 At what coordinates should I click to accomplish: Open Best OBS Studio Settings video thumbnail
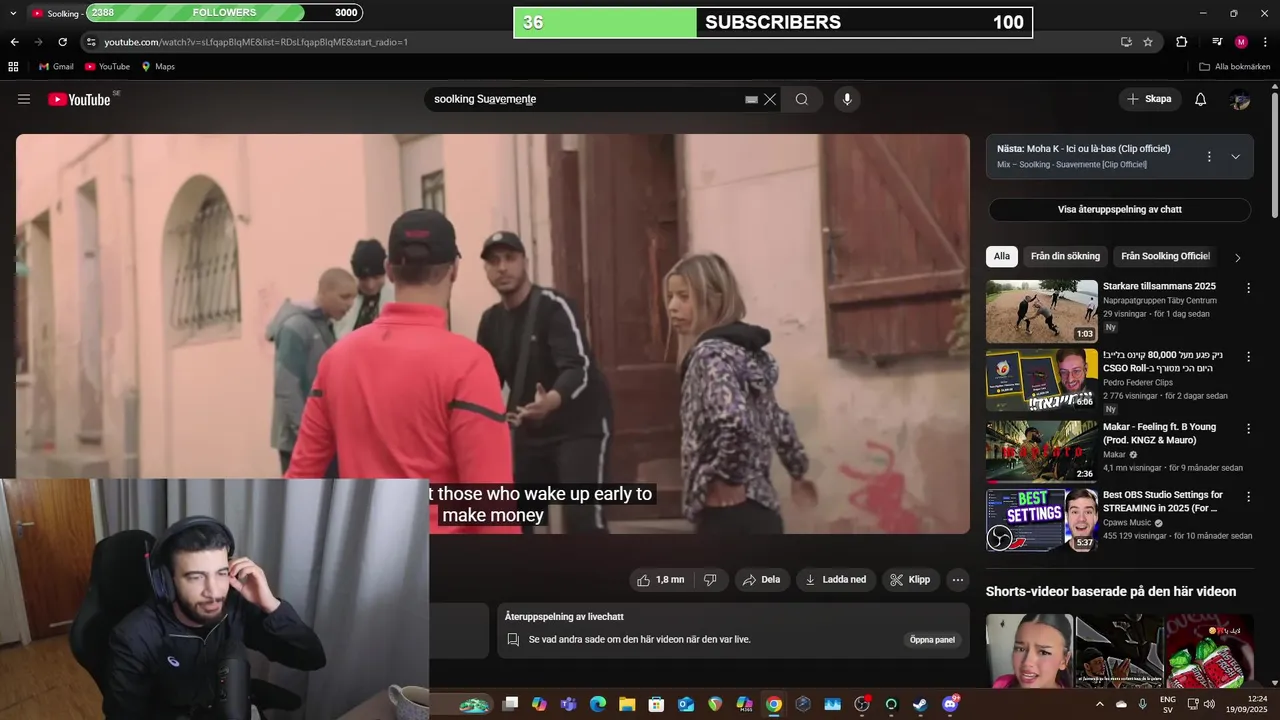coord(1041,519)
